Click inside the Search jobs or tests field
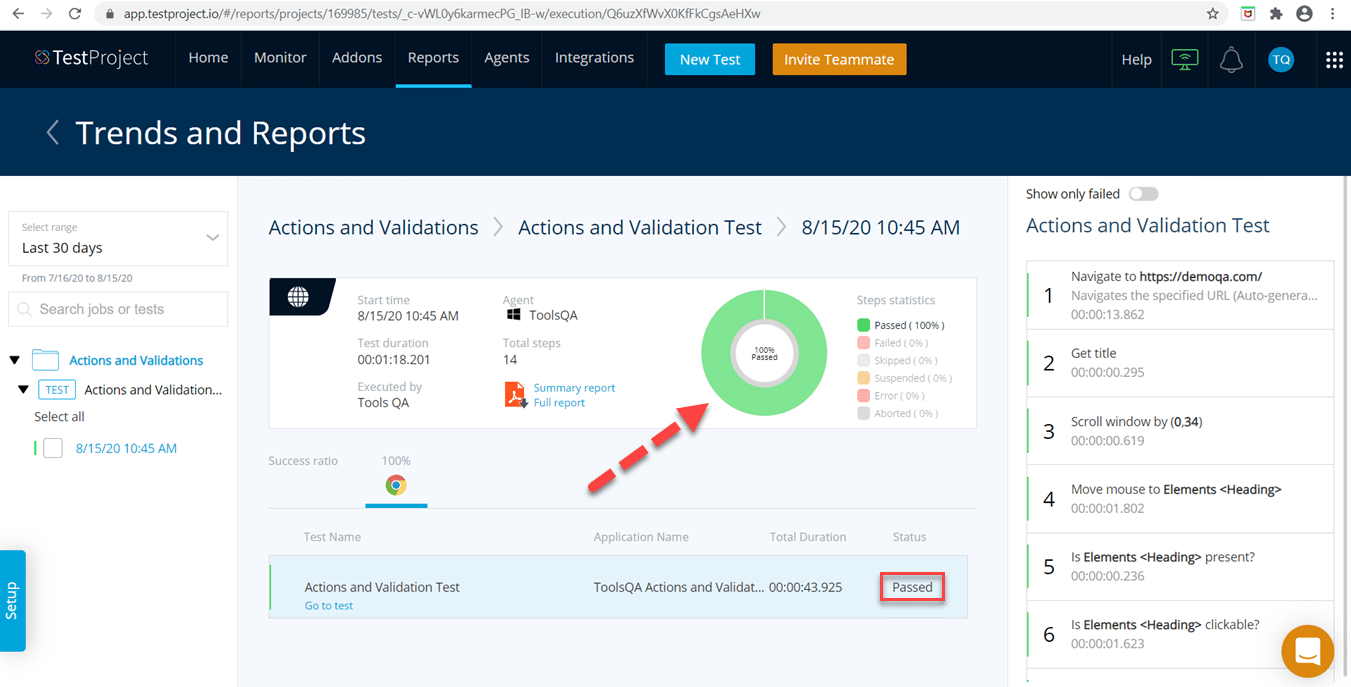Screen dimensions: 1351x687 click(x=117, y=309)
